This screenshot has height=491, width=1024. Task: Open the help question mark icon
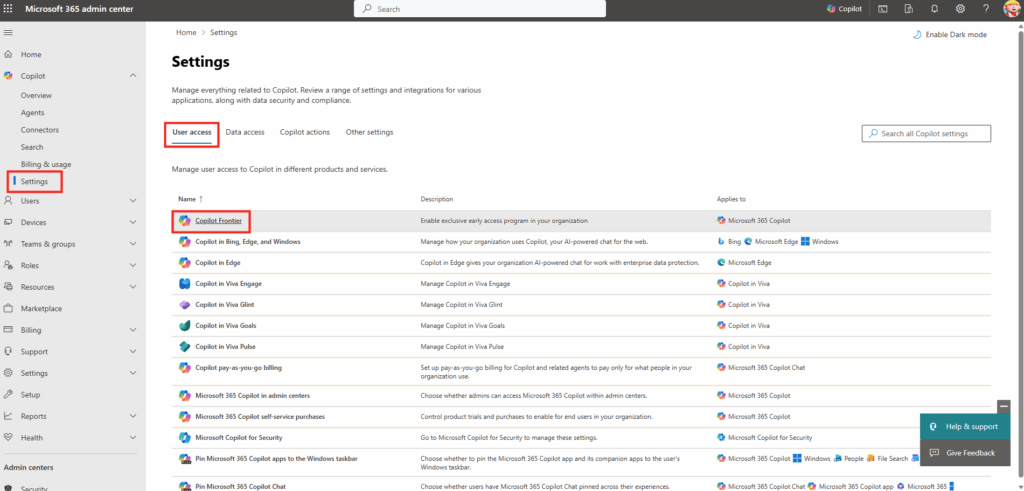coord(986,9)
